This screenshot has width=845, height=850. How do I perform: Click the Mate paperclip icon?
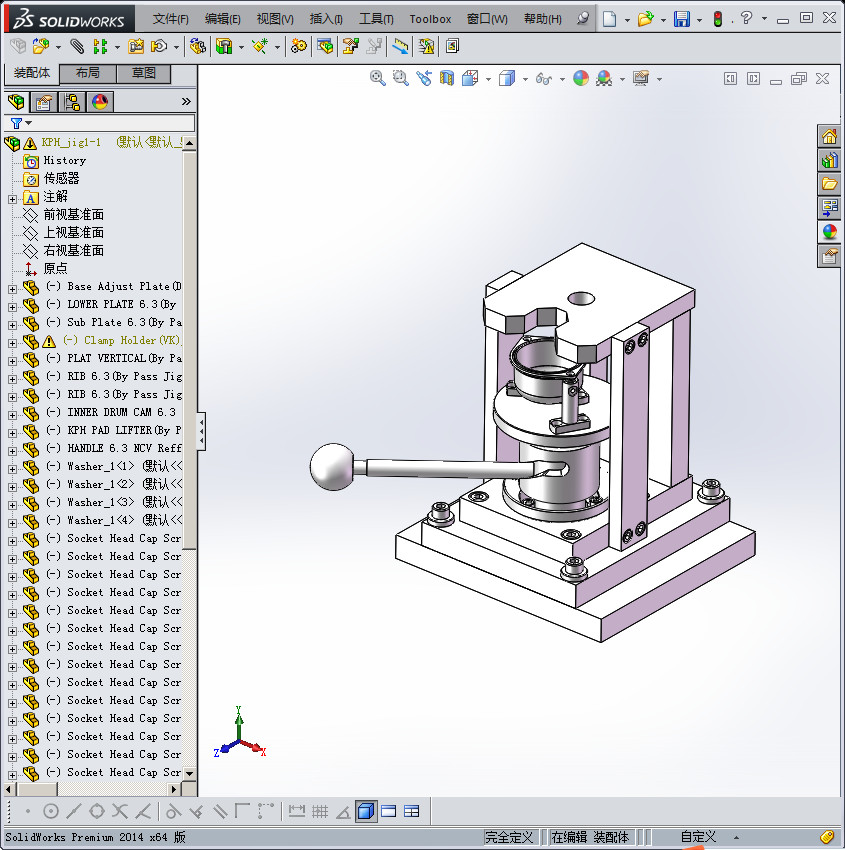click(77, 47)
